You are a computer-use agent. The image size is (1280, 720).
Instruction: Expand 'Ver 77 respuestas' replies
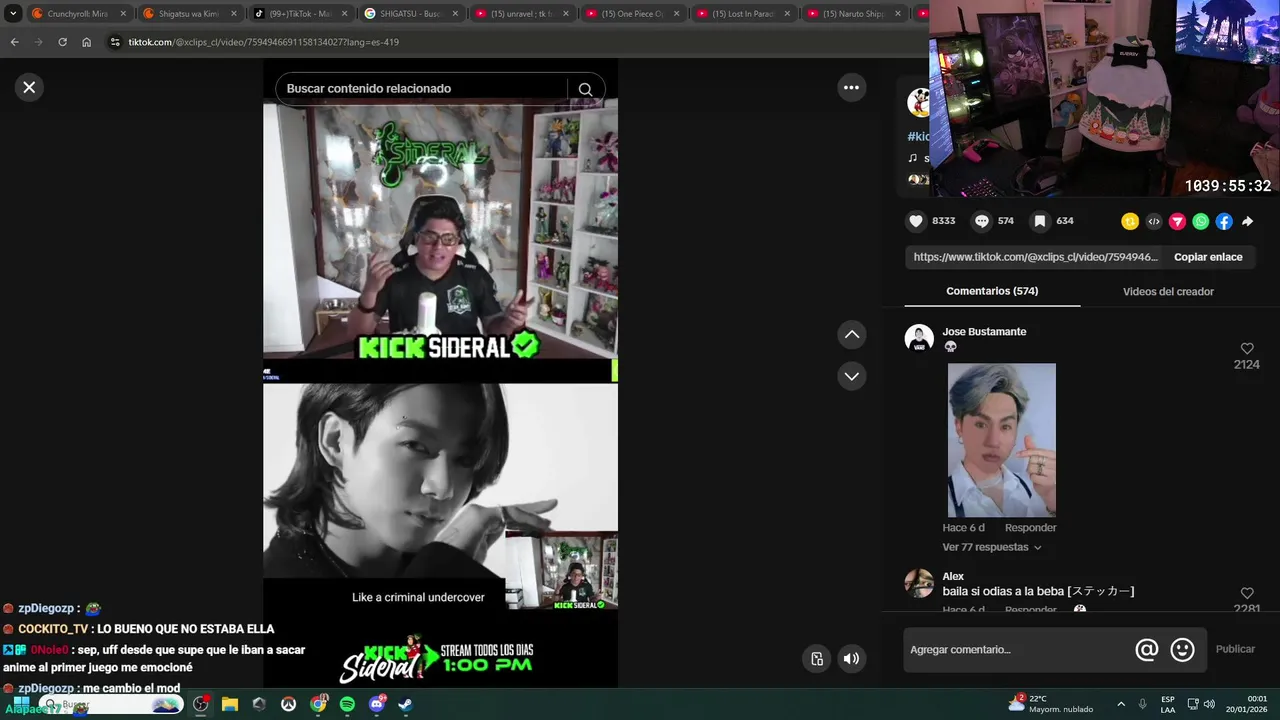[992, 547]
